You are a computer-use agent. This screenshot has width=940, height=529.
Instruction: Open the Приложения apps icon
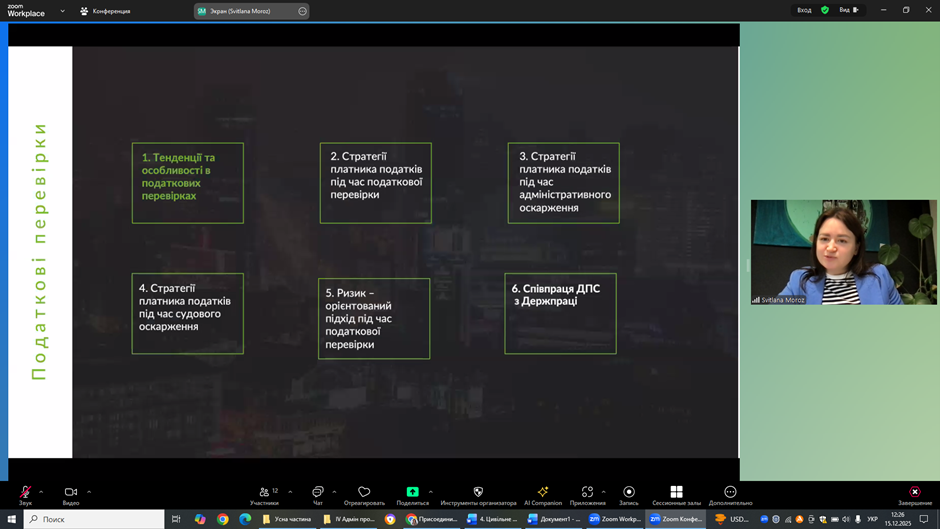[587, 493]
